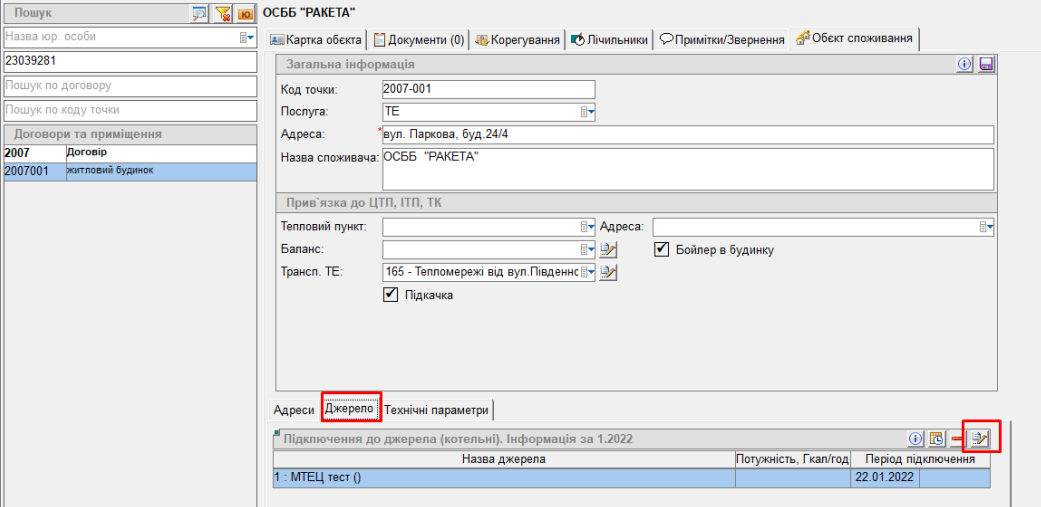
Task: Click edit icon in source connection panel header
Action: 979,438
